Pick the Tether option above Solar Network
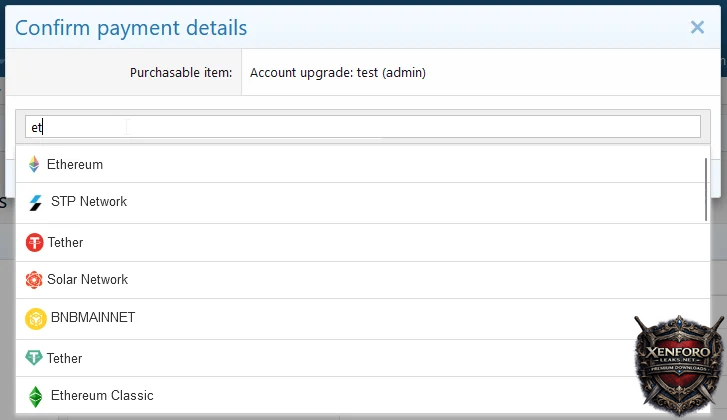Image resolution: width=727 pixels, height=420 pixels. coord(66,242)
